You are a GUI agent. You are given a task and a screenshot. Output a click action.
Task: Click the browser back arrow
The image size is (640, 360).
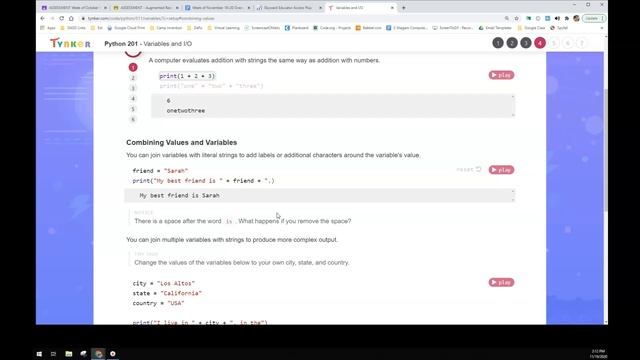[42, 18]
